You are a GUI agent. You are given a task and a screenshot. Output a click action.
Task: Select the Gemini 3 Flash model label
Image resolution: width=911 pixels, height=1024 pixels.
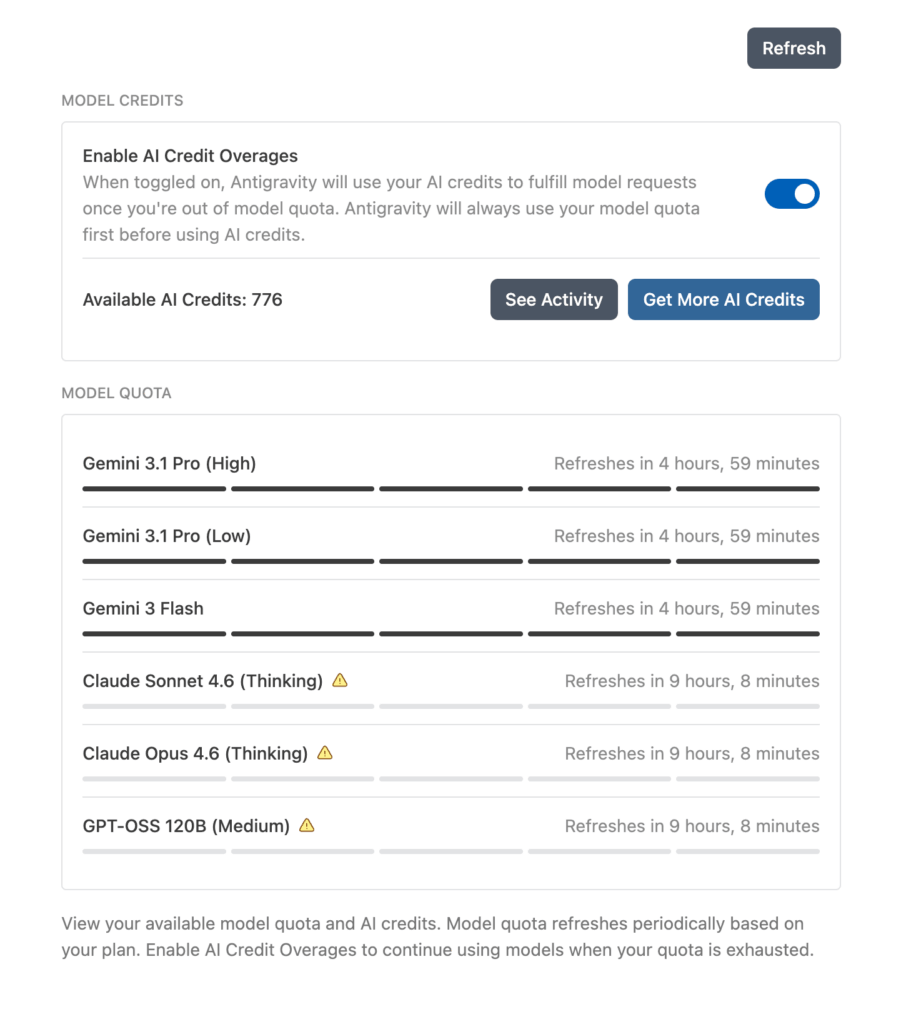[x=143, y=608]
